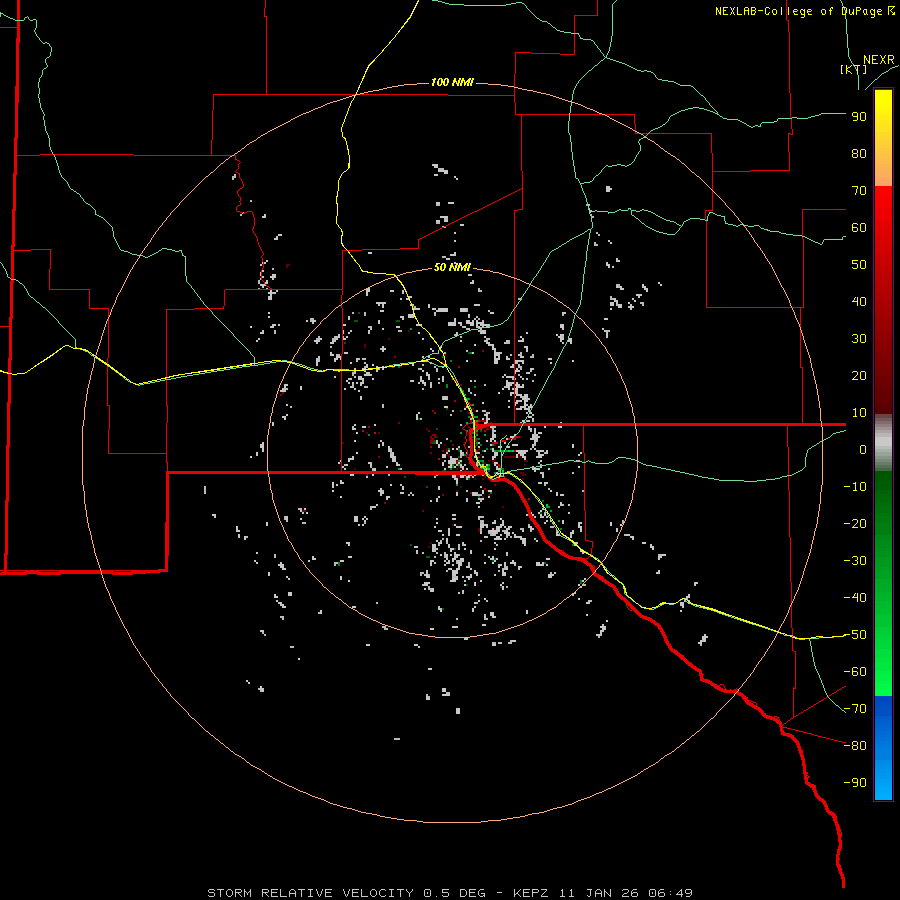Click the -40 value on velocity scale
900x900 pixels.
[x=855, y=598]
